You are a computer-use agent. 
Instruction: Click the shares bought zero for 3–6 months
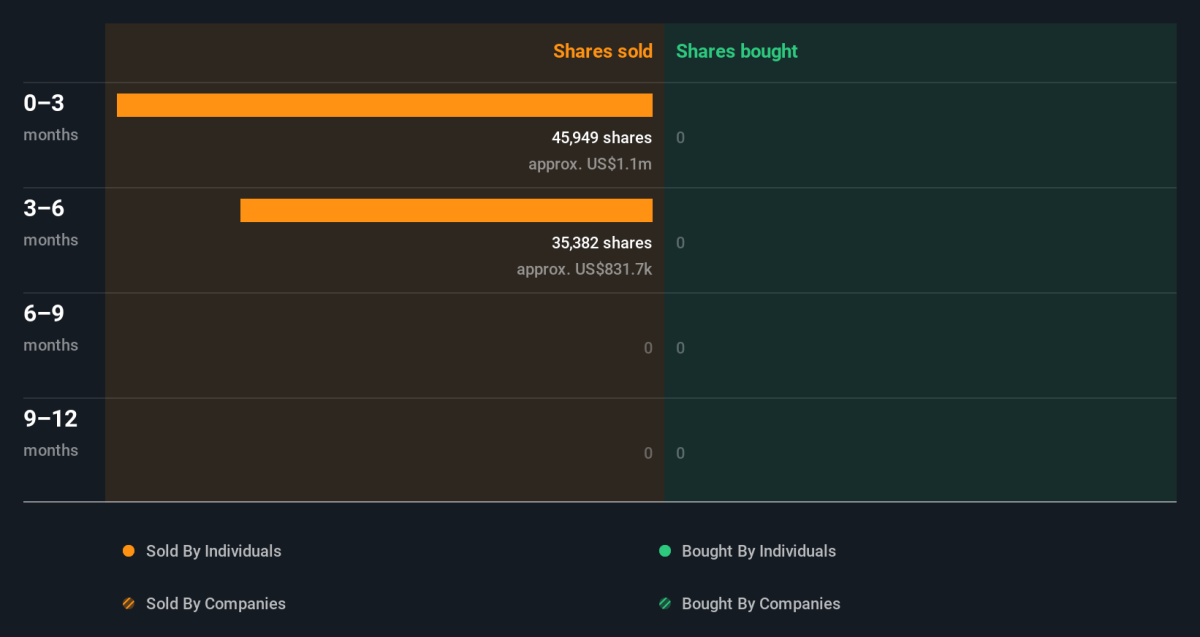pos(681,243)
